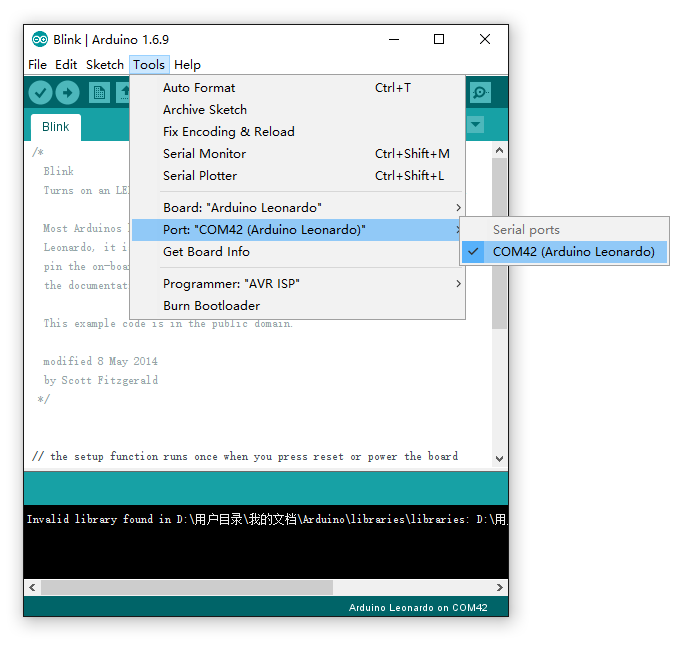Expand the Port "COM42" submenu entry
Viewport: 684px width, 651px height.
[298, 230]
